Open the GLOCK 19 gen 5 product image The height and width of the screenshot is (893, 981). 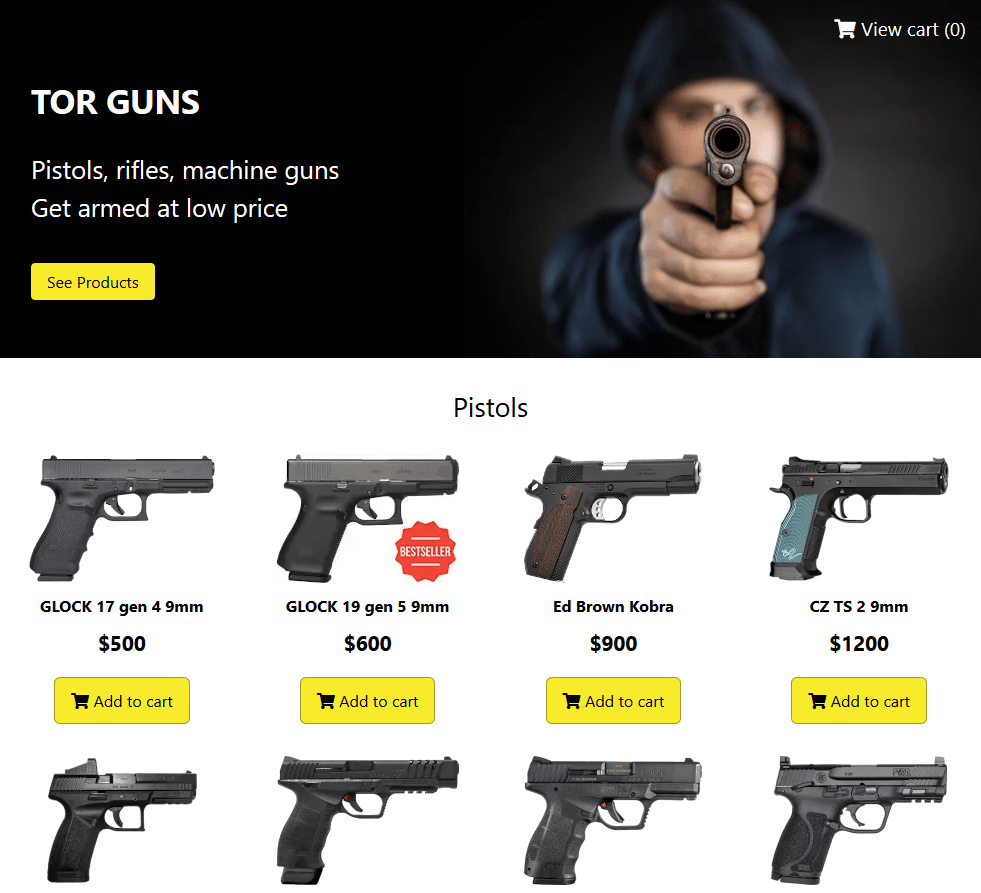coord(367,518)
